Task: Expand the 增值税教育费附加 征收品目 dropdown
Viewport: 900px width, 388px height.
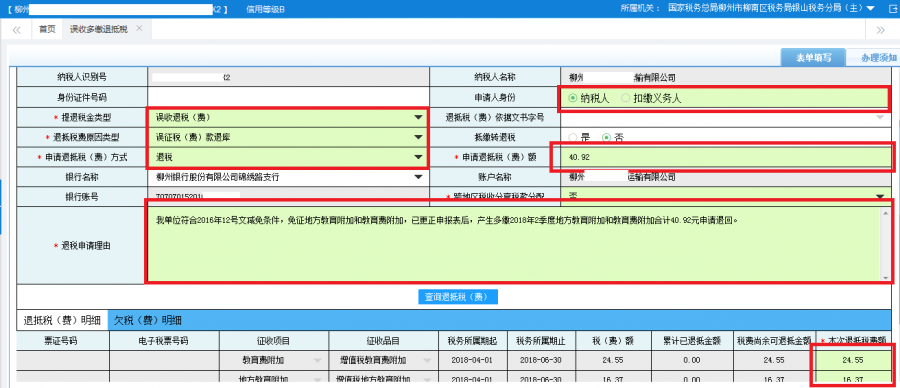Action: point(428,360)
